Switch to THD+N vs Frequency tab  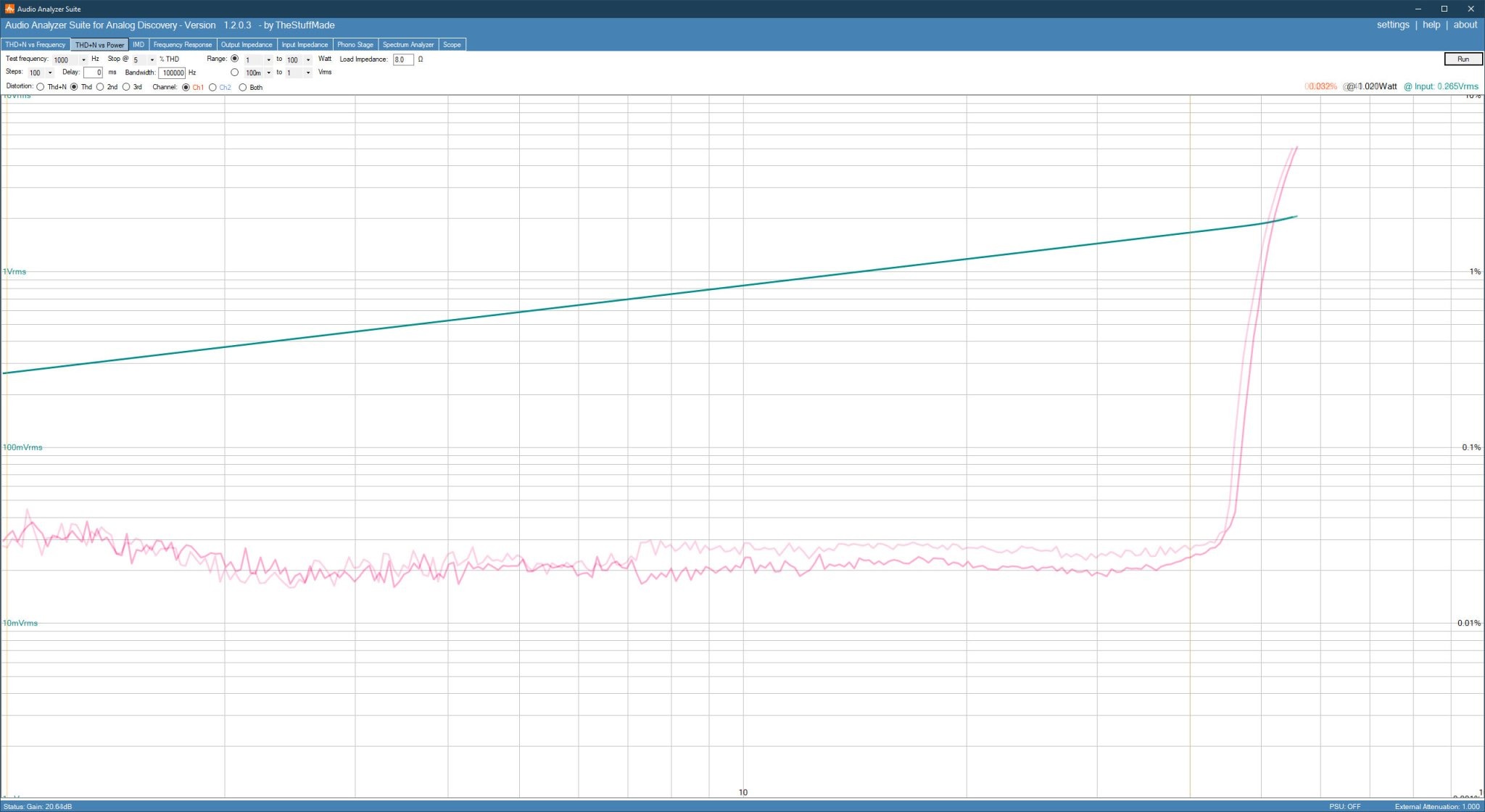[x=36, y=44]
